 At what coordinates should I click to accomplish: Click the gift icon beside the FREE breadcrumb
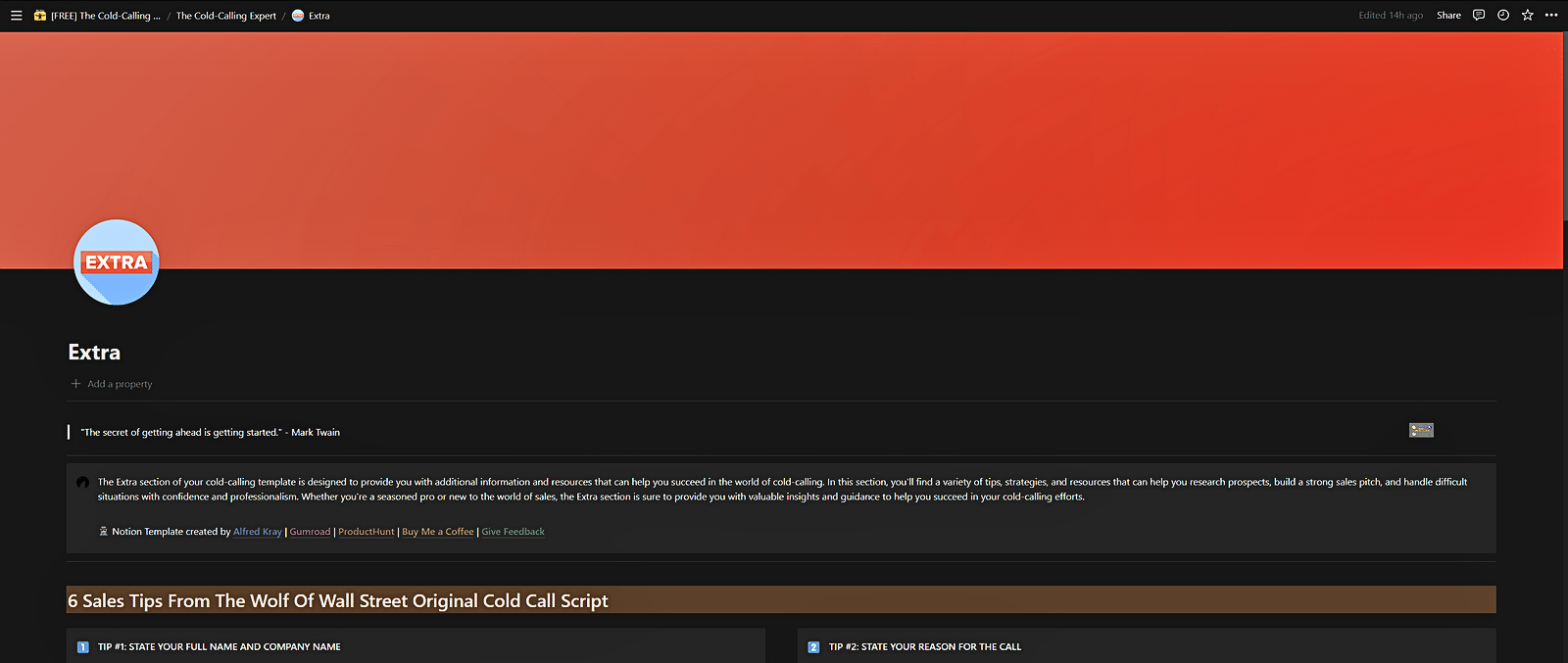tap(40, 16)
